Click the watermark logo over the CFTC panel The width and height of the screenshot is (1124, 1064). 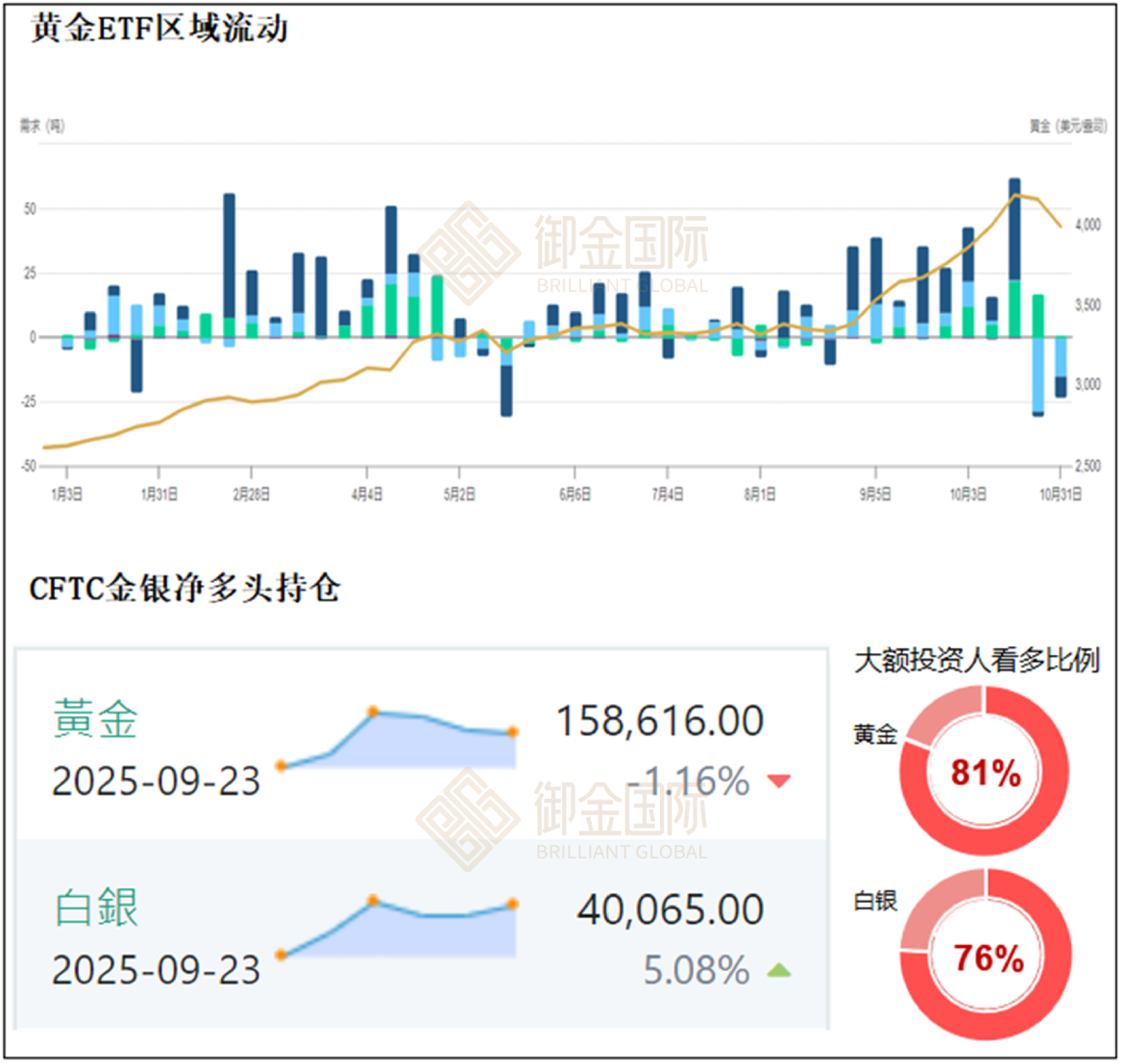pyautogui.click(x=458, y=818)
